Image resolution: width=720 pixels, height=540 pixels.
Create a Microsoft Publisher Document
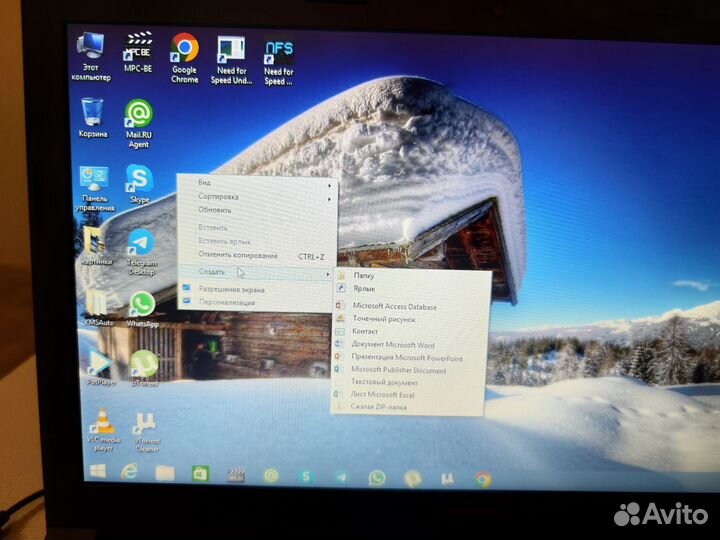(410, 370)
